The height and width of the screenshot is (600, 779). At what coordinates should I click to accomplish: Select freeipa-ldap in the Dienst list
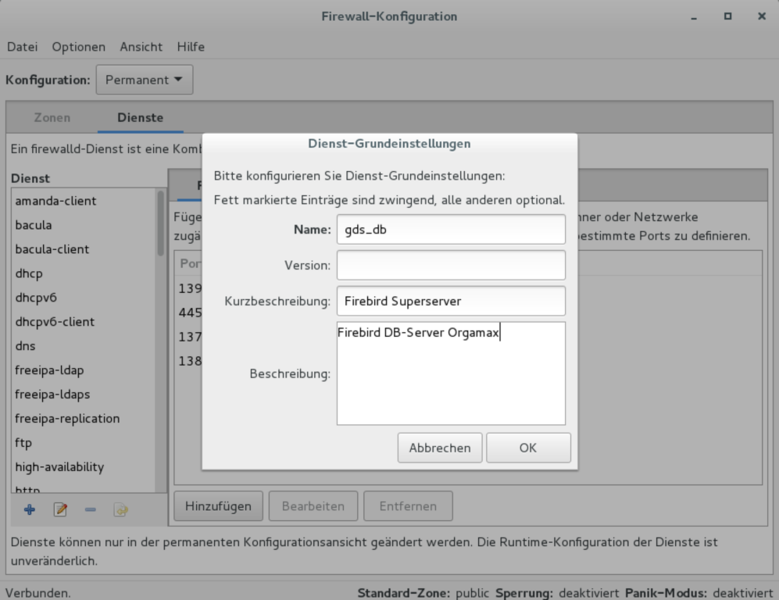coord(56,370)
